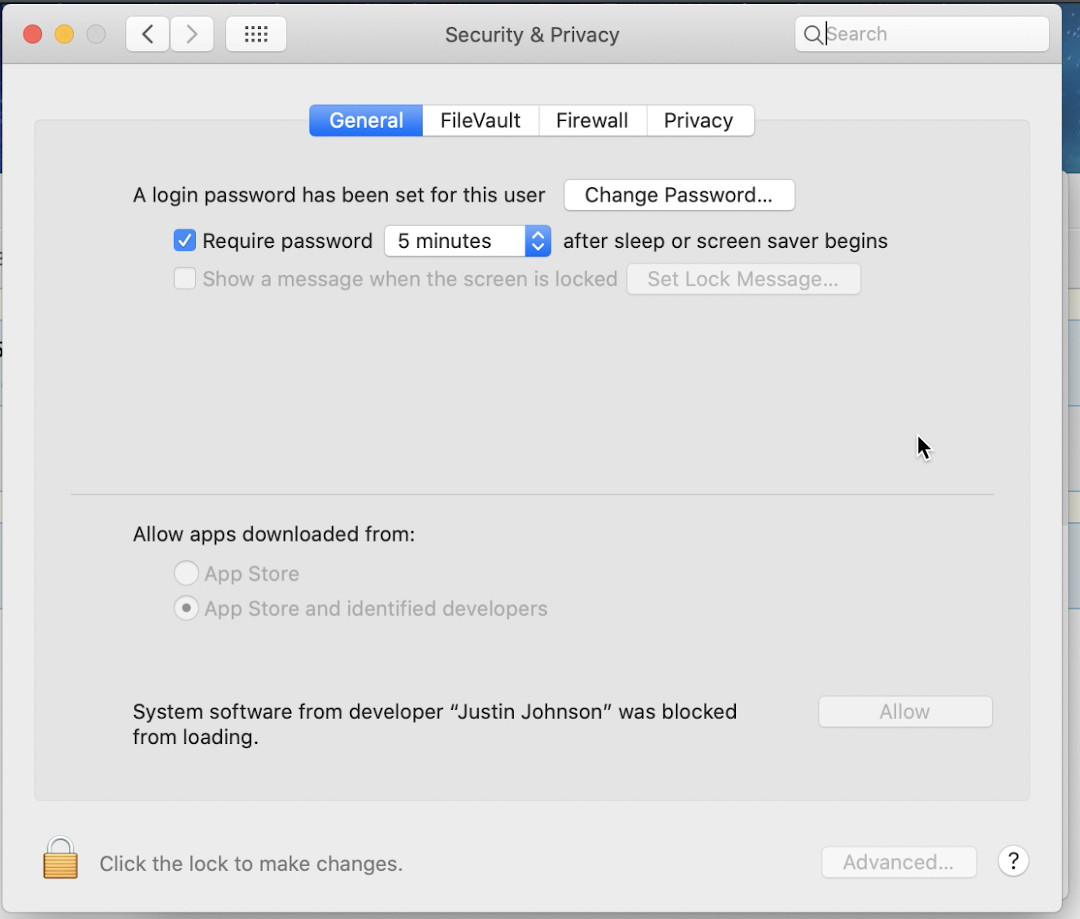The image size is (1080, 919).
Task: Click the magnifying glass search icon
Action: [813, 34]
